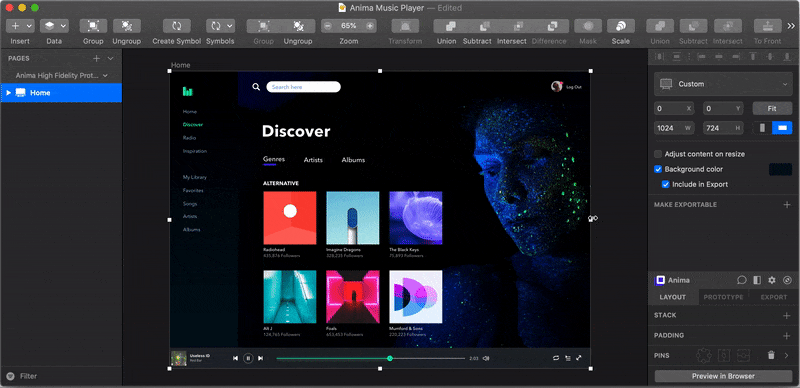Viewport: 800px width, 388px height.
Task: Click the Anima panel columns icon
Action: pos(757,280)
